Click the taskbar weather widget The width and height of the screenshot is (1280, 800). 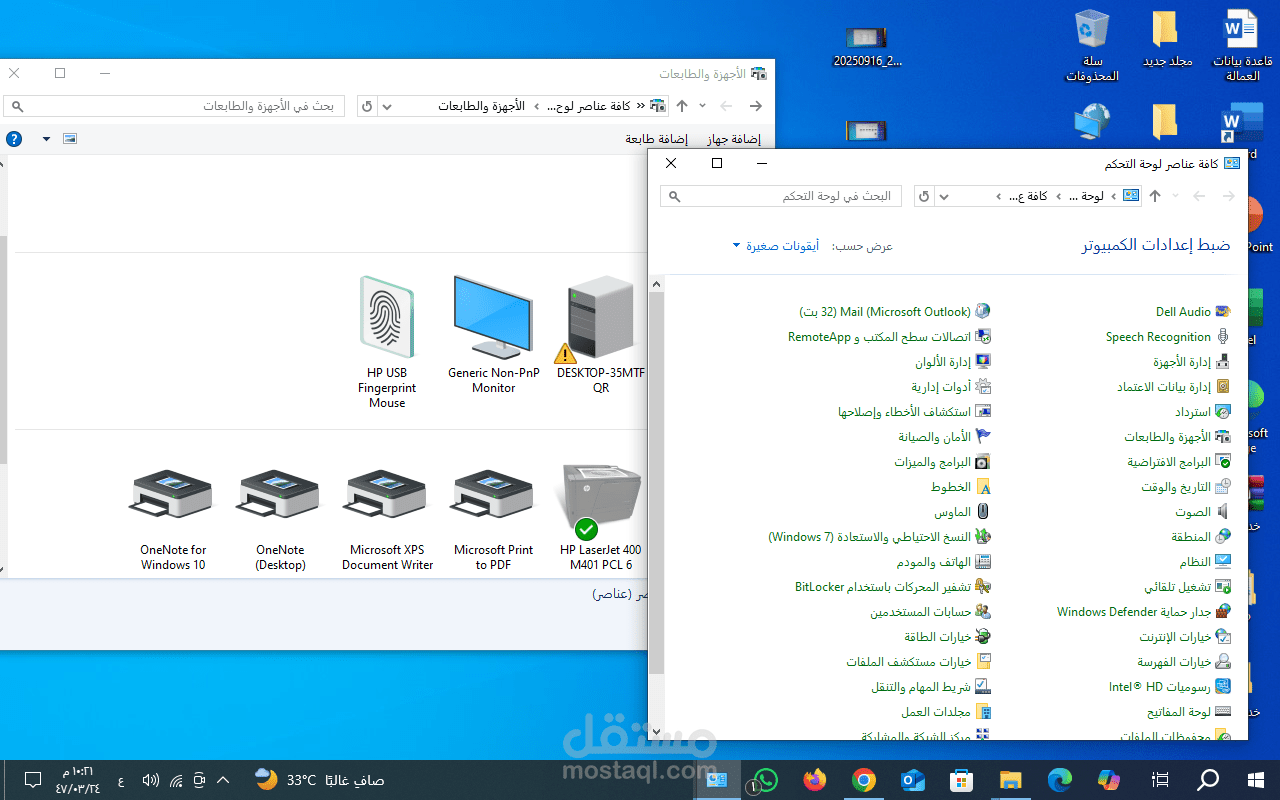click(x=318, y=780)
